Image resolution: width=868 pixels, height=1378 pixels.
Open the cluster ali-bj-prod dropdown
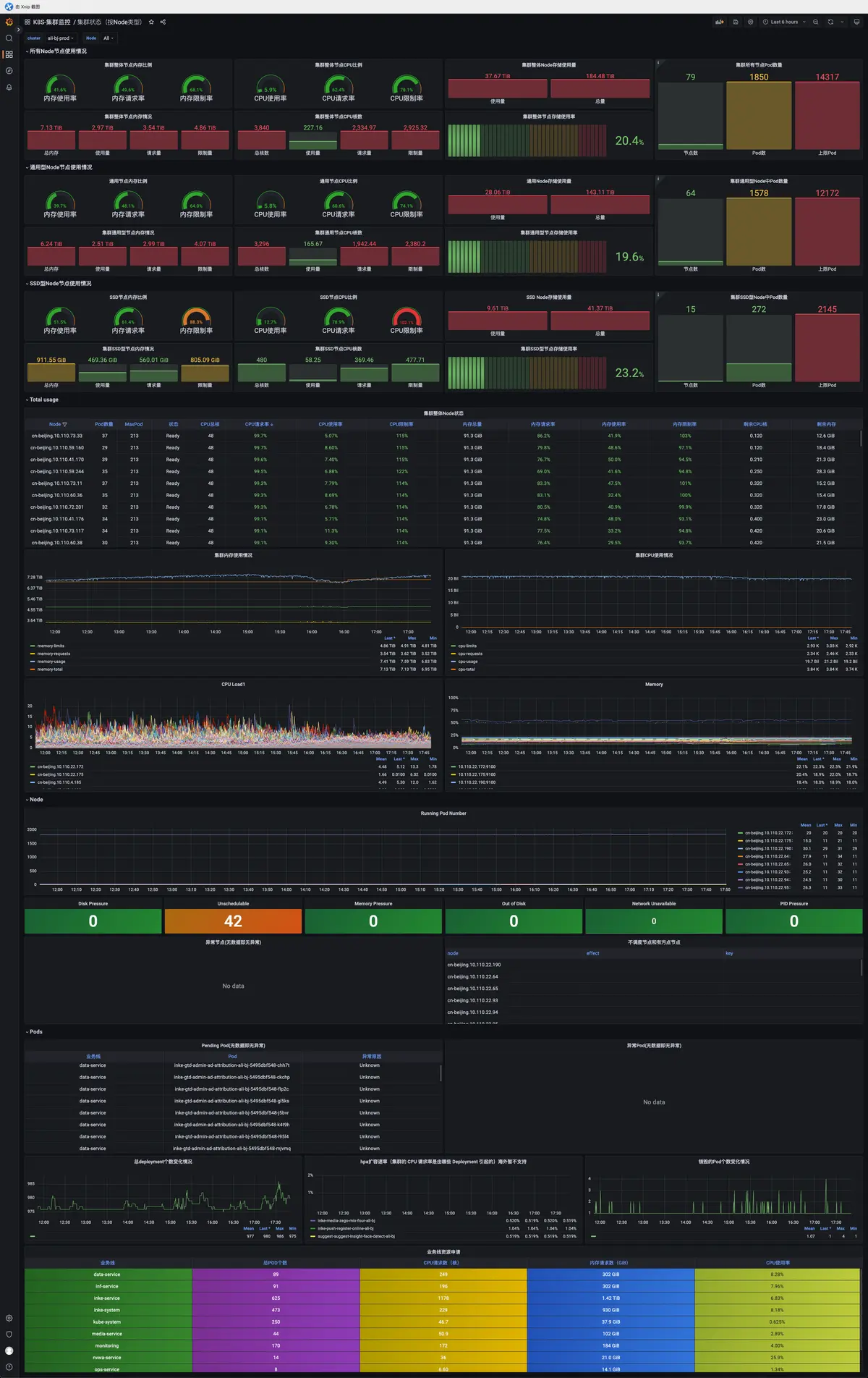(60, 38)
